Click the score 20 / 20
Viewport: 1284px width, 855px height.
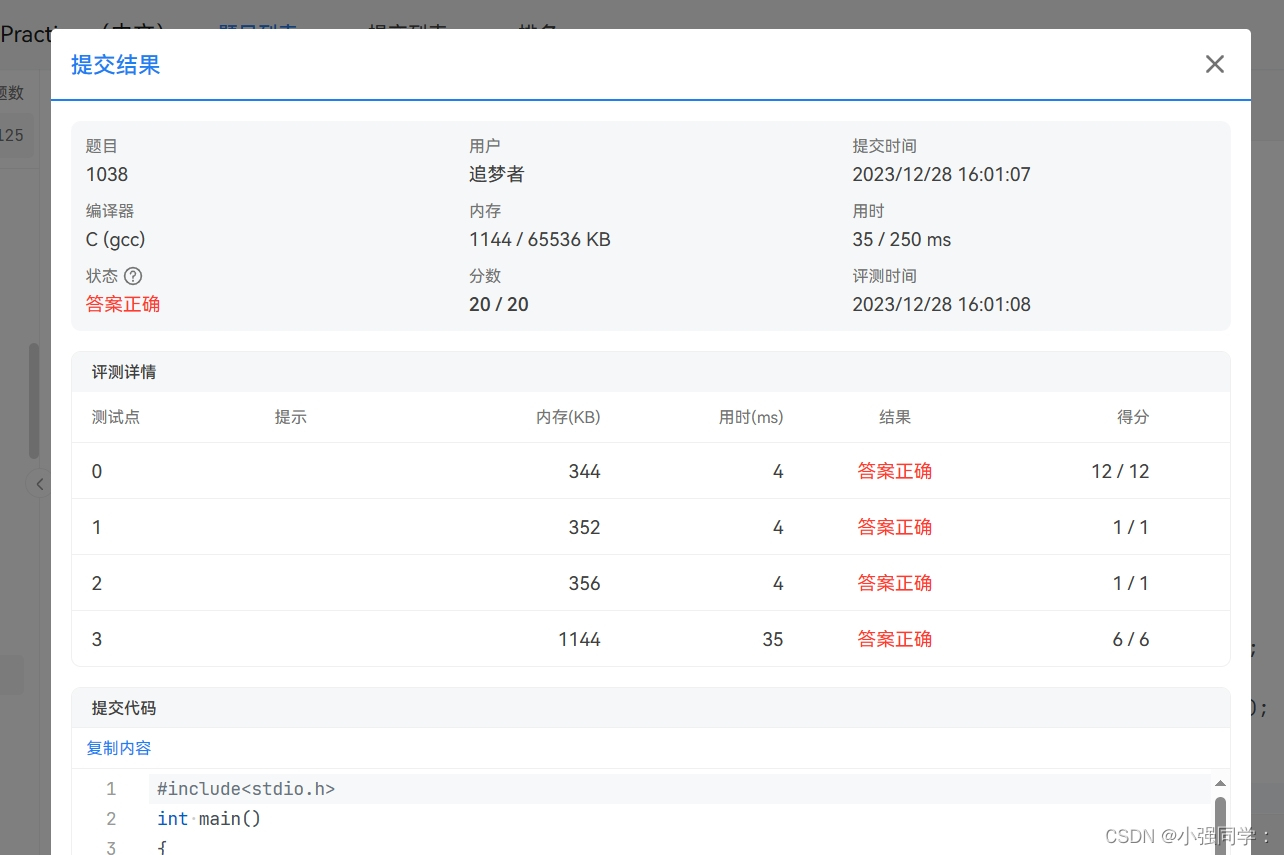click(x=499, y=304)
